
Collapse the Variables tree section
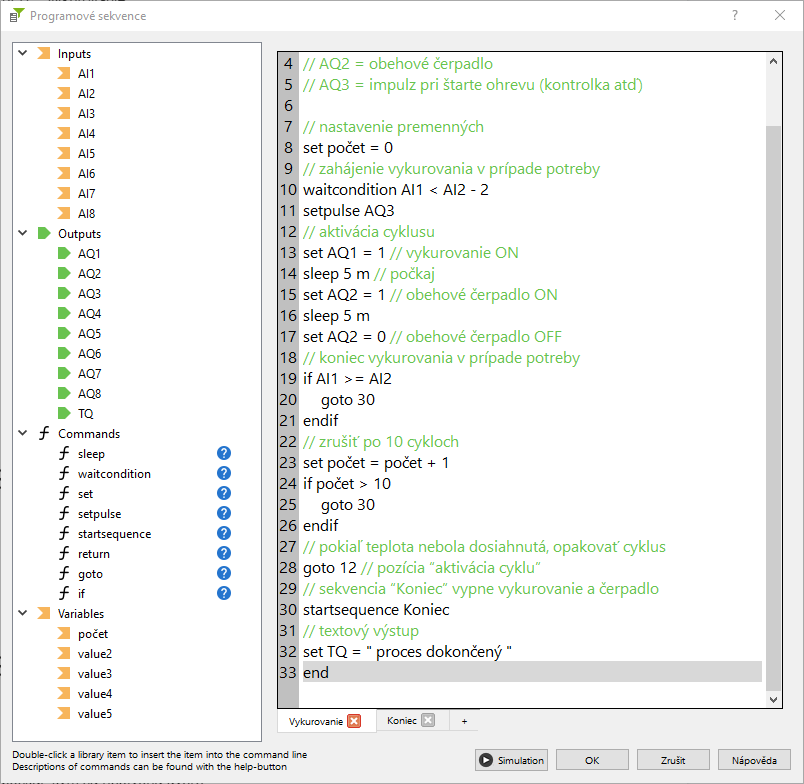click(22, 614)
